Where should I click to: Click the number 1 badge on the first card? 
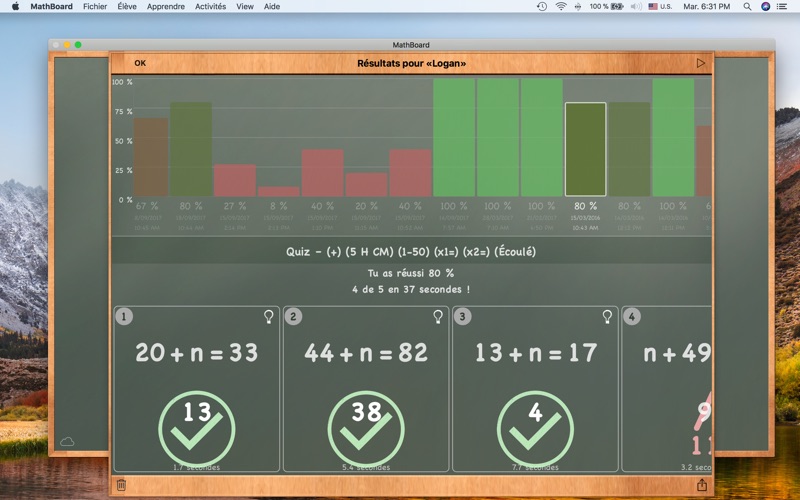(x=124, y=317)
